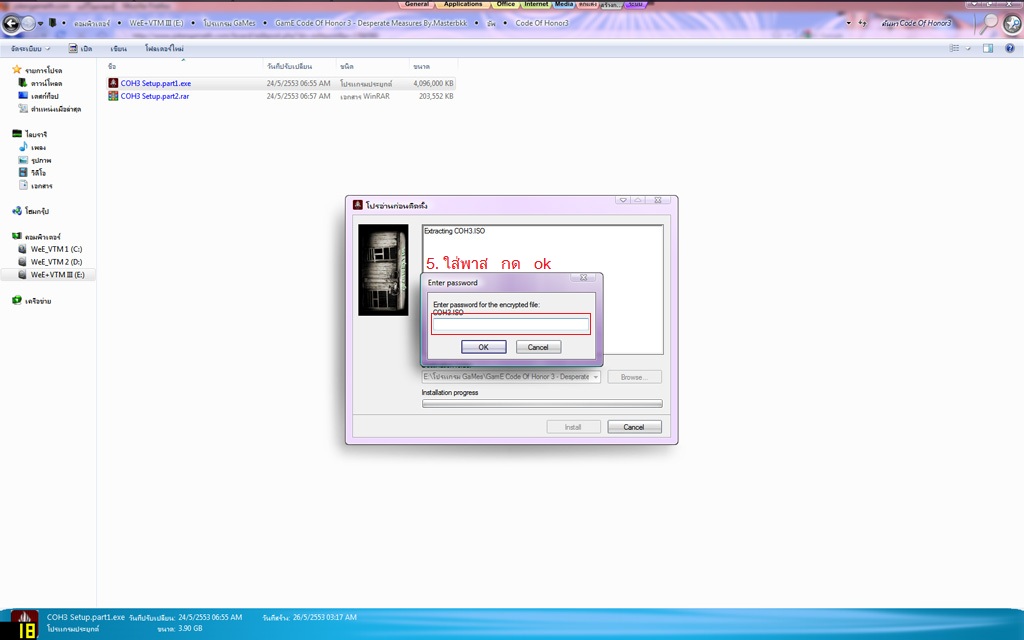Open the จัดระเบียบ organize menu

pyautogui.click(x=30, y=48)
